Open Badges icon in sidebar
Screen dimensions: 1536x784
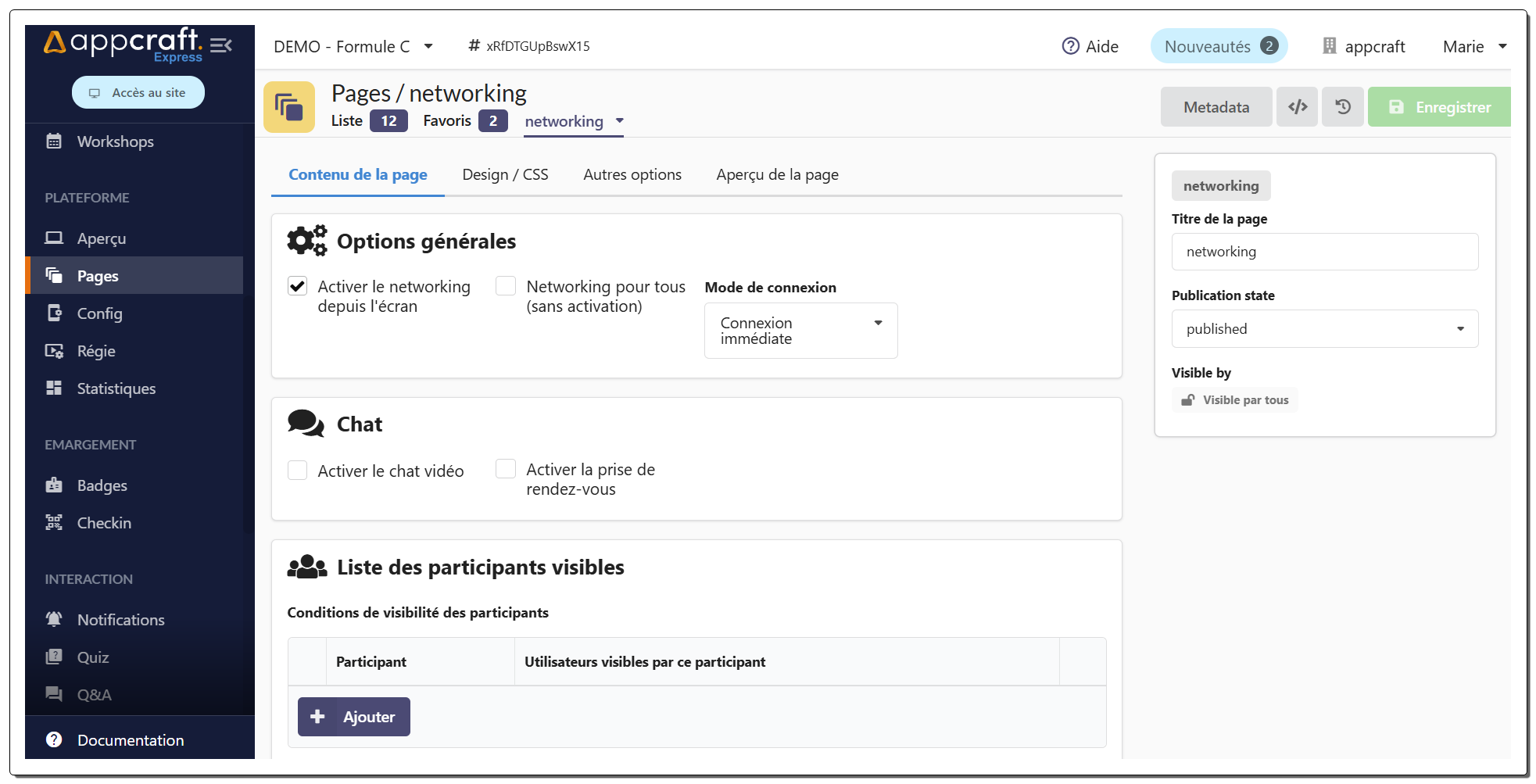[x=54, y=485]
